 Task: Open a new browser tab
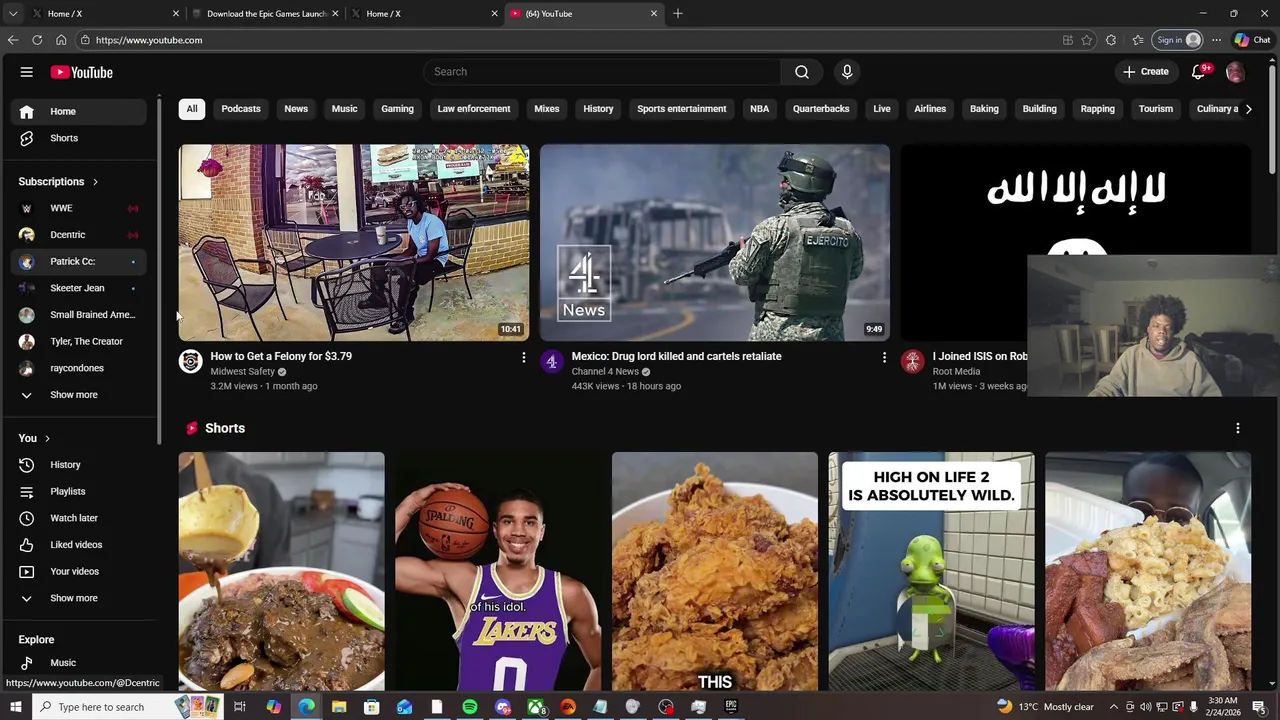point(678,14)
